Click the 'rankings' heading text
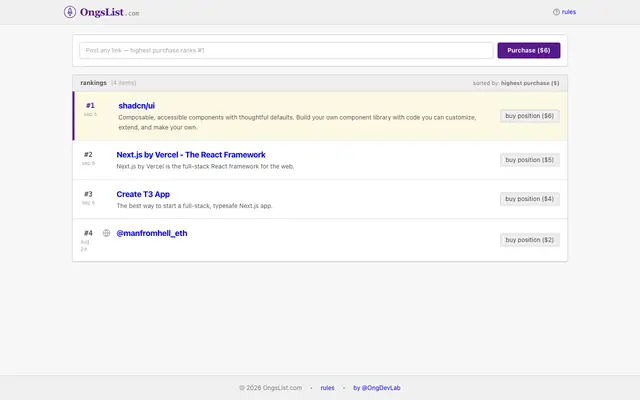The width and height of the screenshot is (640, 400). [x=93, y=83]
